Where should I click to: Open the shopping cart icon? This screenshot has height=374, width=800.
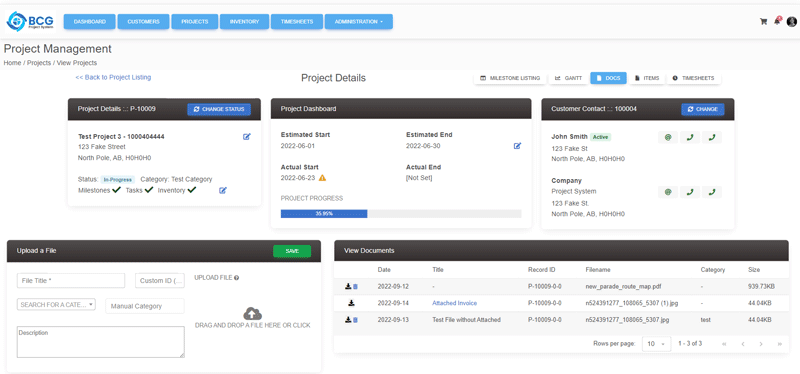(763, 21)
